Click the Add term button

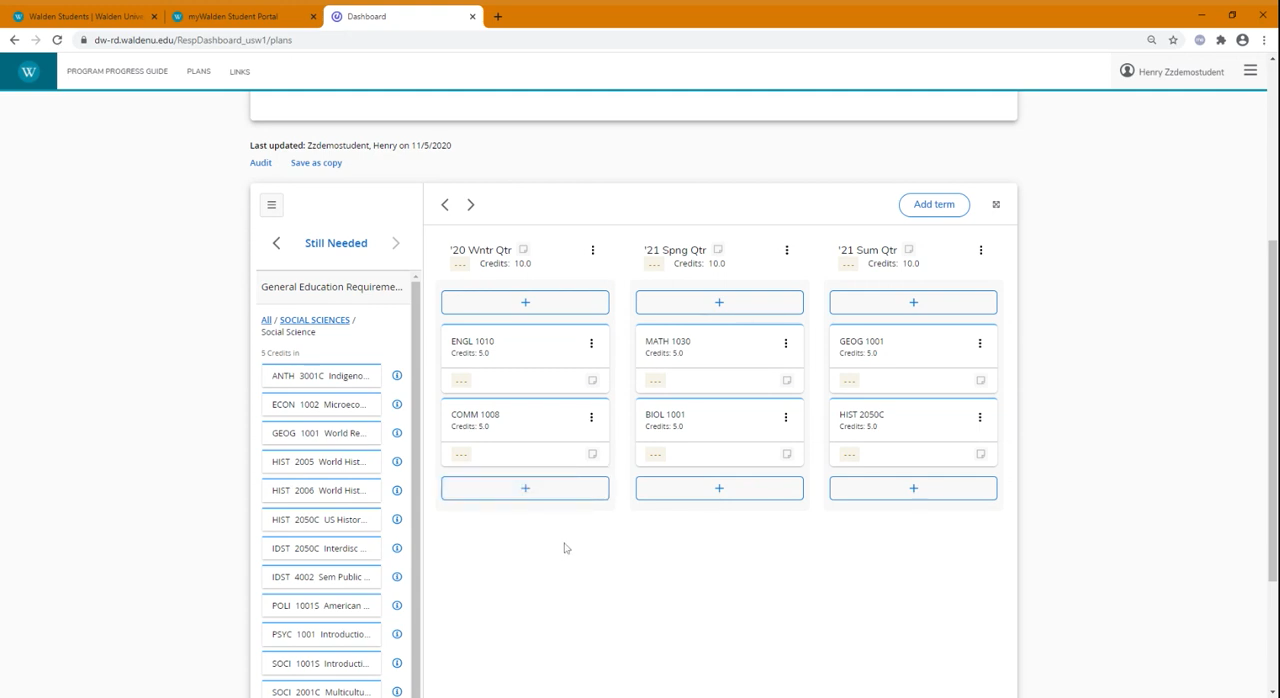933,204
